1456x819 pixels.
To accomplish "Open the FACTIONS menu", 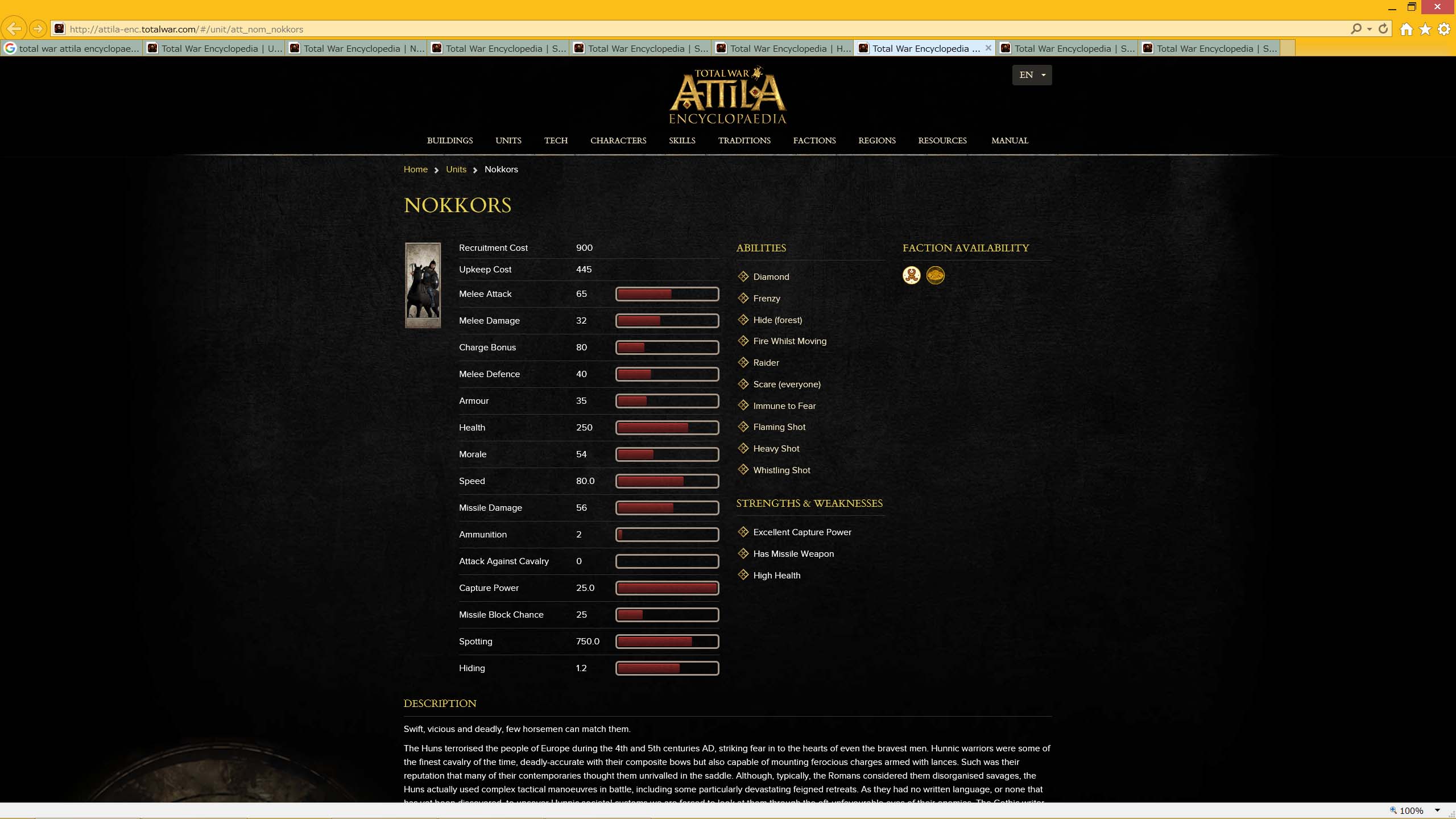I will tap(814, 140).
